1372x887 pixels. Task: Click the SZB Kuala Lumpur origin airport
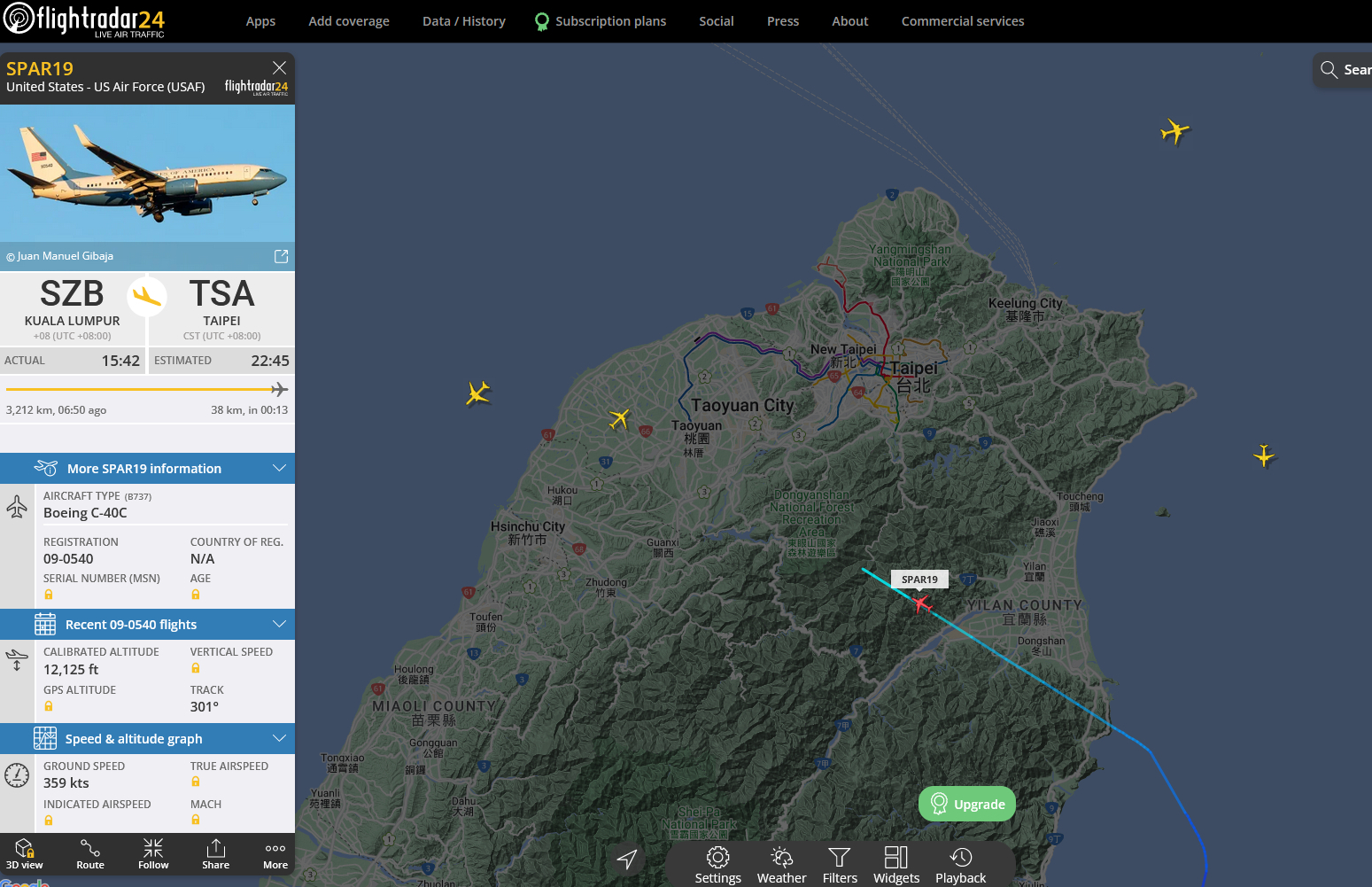point(72,308)
